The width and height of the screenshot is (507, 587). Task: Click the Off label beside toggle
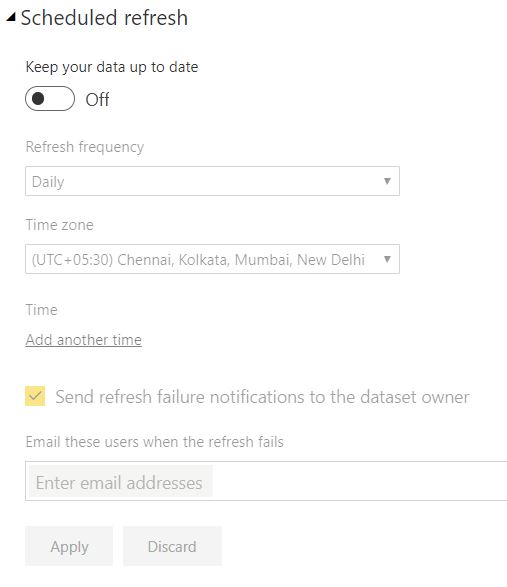coord(97,100)
